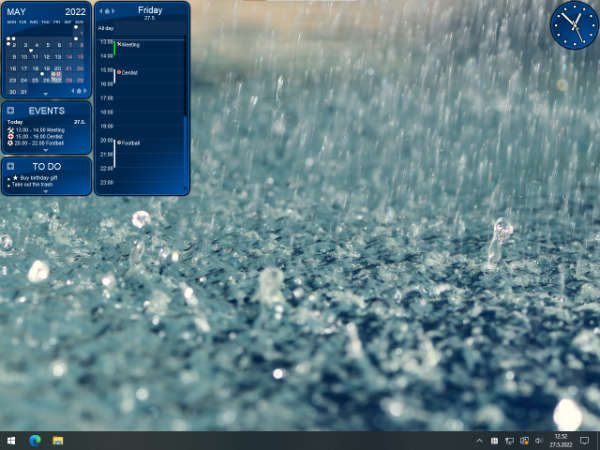Mark Take out the trash as done
This screenshot has width=600, height=450.
point(9,185)
